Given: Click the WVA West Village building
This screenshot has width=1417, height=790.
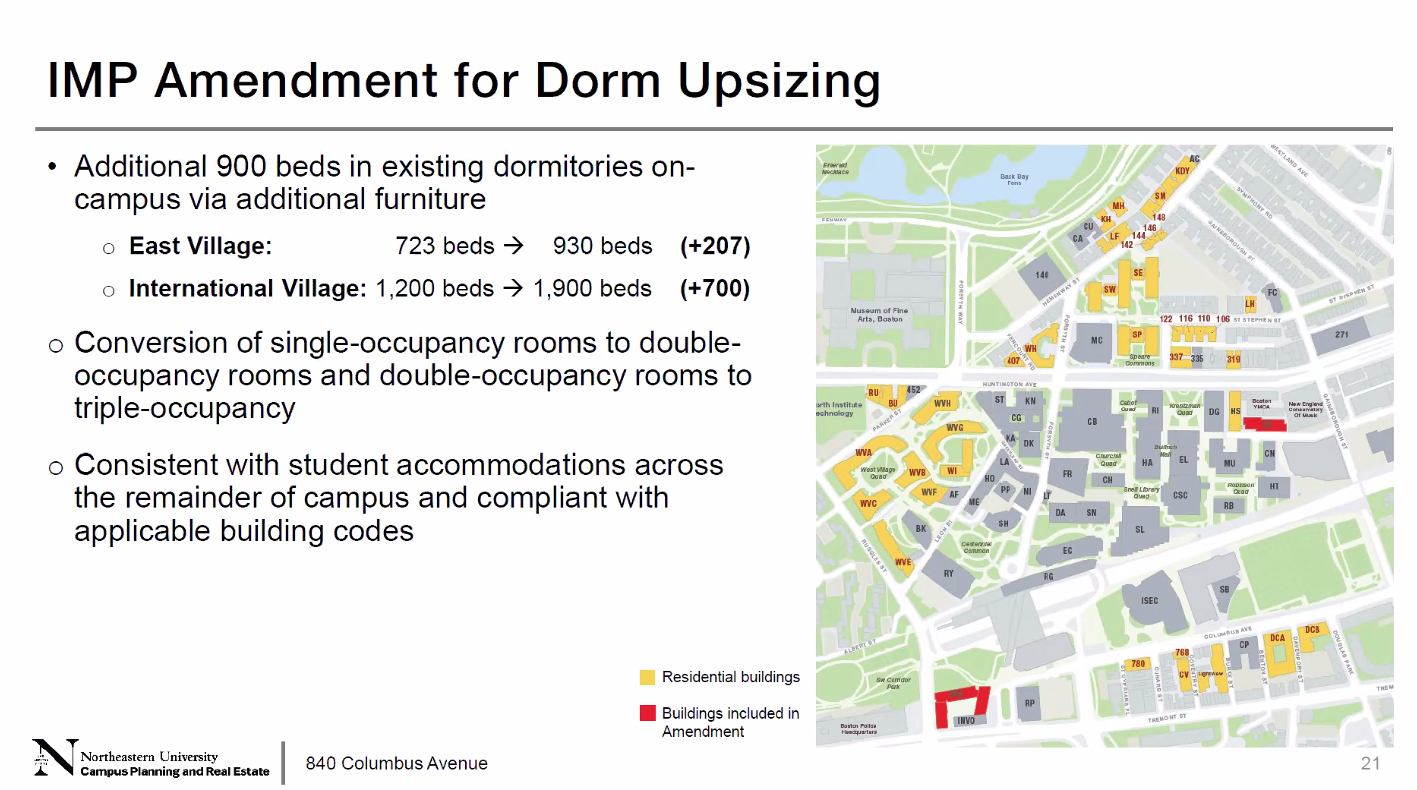Looking at the screenshot, I should [x=863, y=455].
